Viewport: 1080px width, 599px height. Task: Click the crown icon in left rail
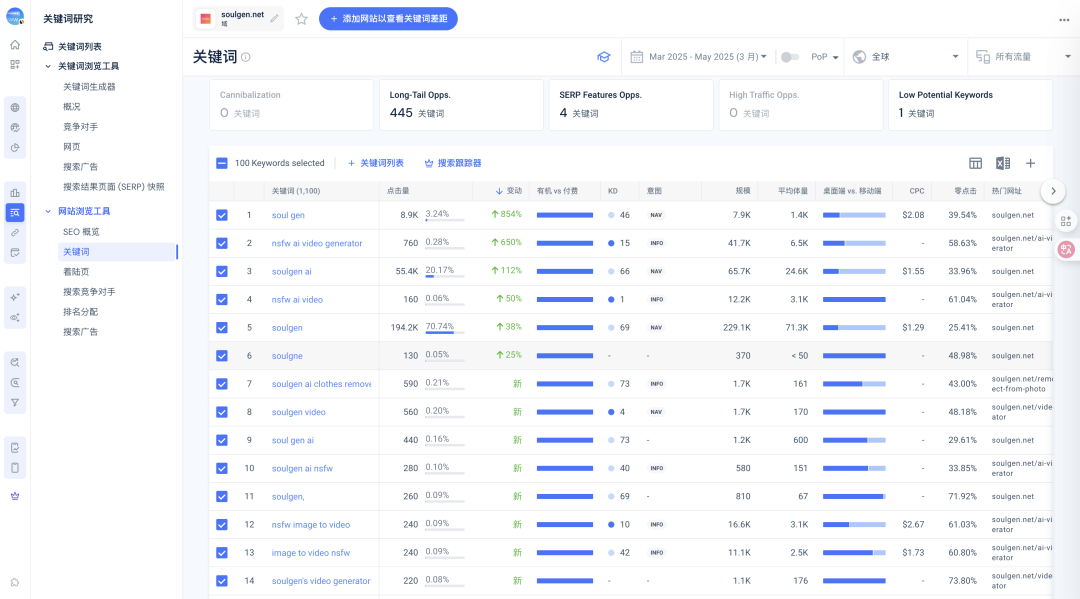[x=14, y=496]
